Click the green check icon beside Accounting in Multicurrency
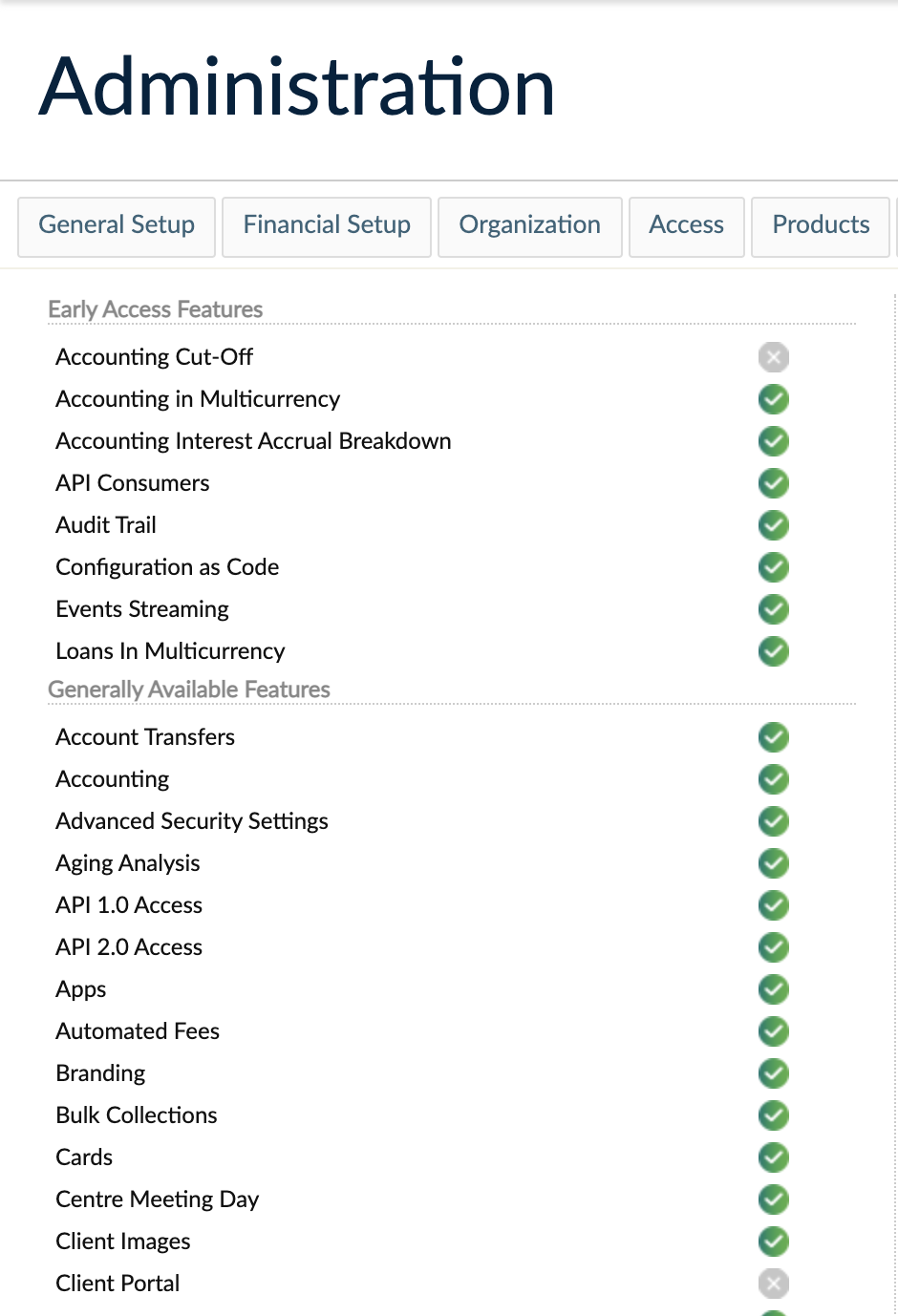This screenshot has height=1316, width=898. click(x=773, y=399)
